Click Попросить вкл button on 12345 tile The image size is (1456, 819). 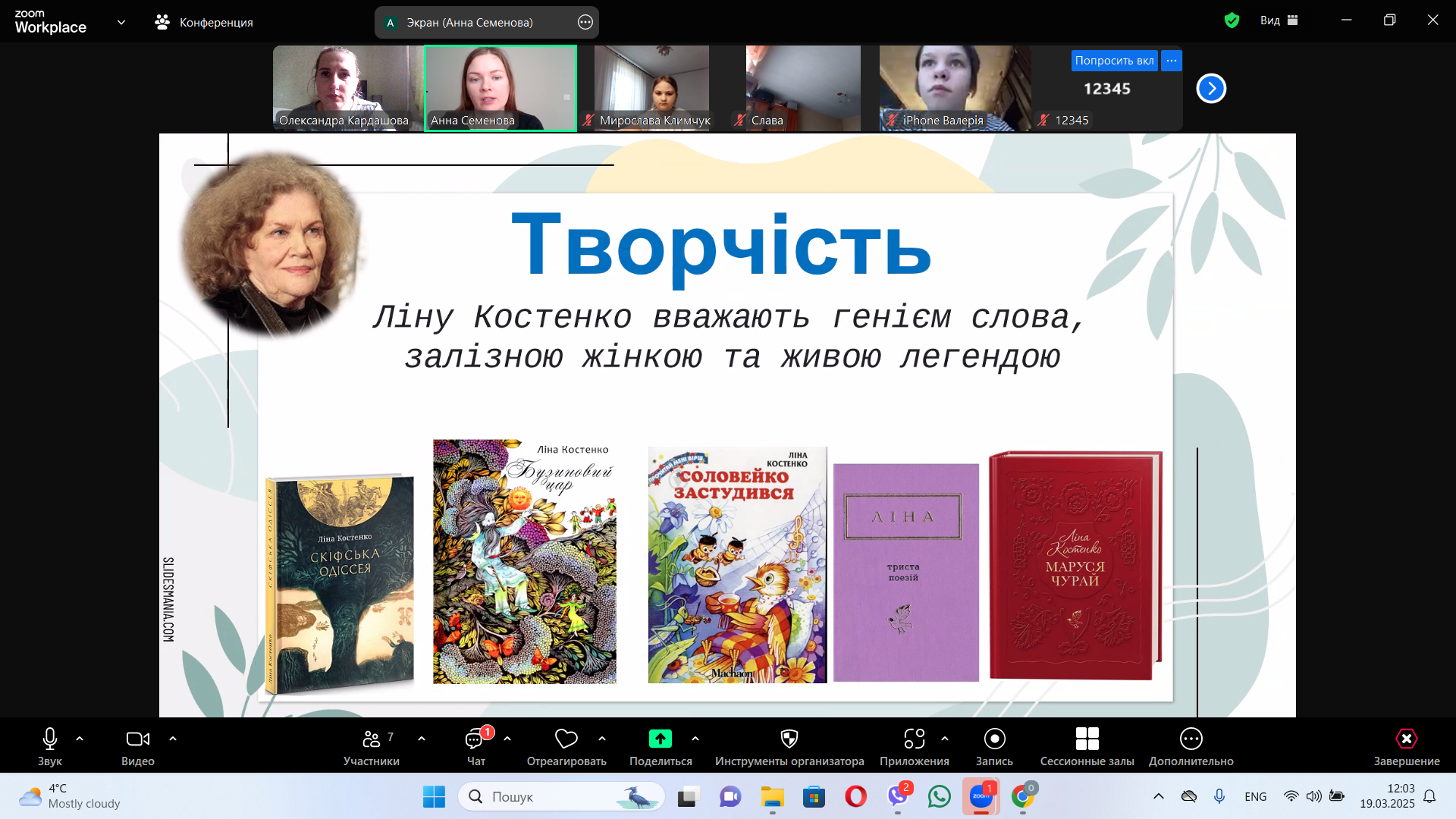pos(1114,61)
